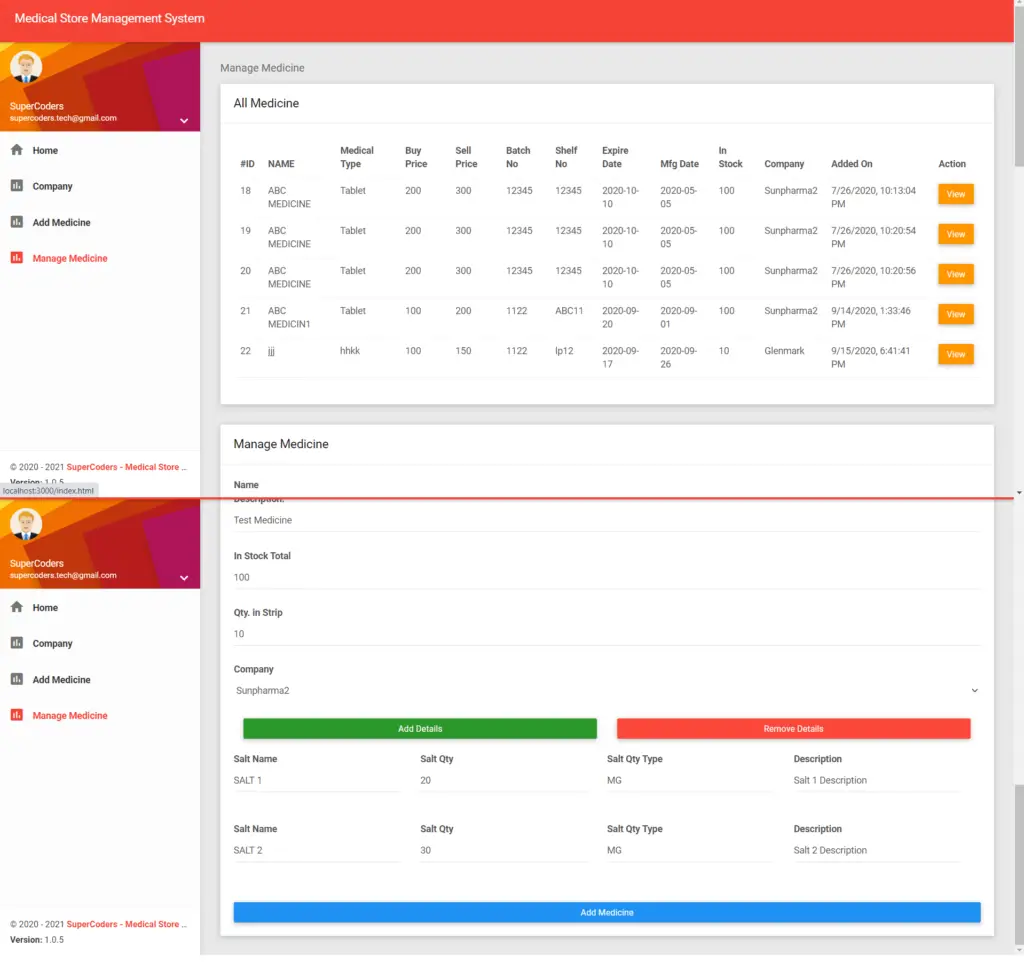
Task: Open the SuperCoders profile avatar
Action: (25, 66)
